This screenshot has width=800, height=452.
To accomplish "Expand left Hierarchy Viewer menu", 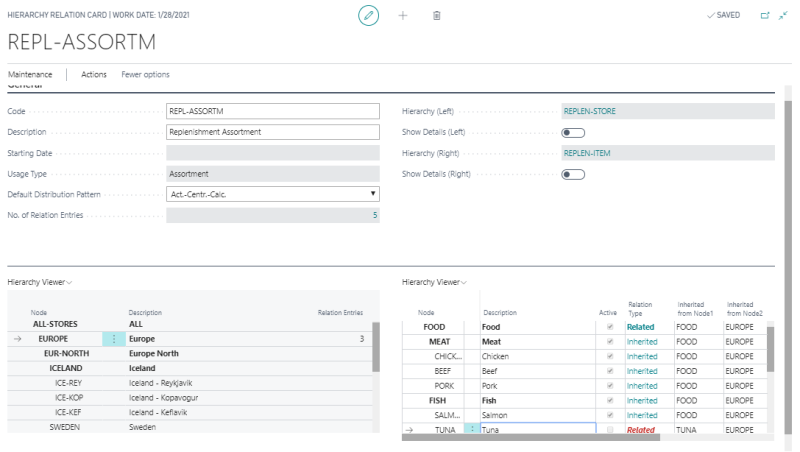I will (40, 282).
